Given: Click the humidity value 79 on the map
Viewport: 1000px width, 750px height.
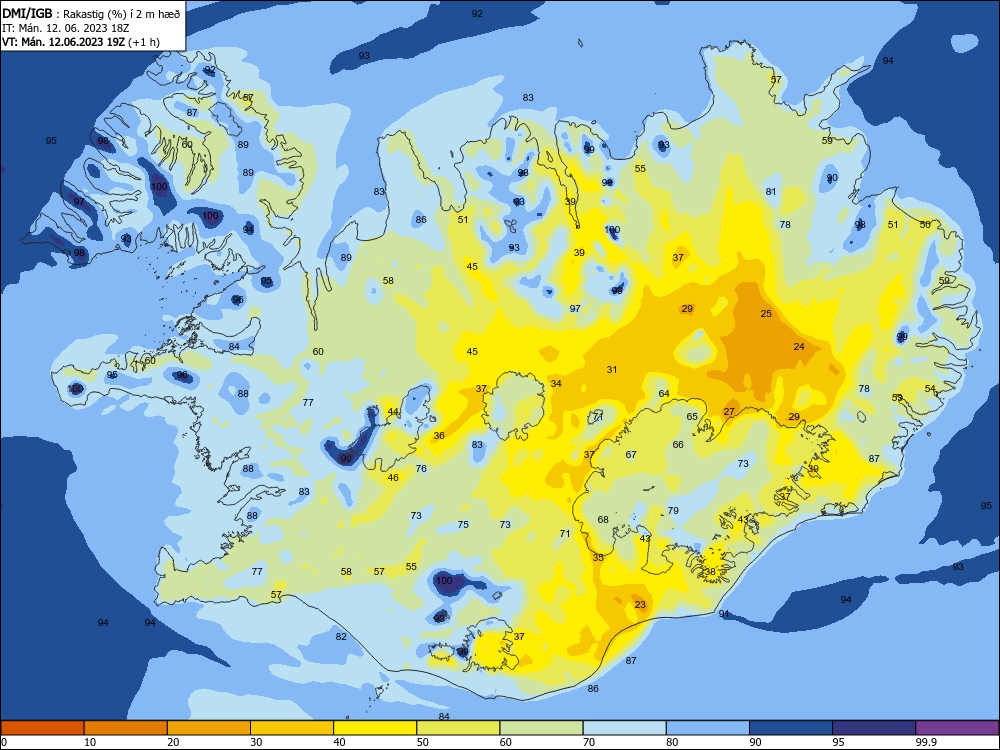Looking at the screenshot, I should 673,511.
